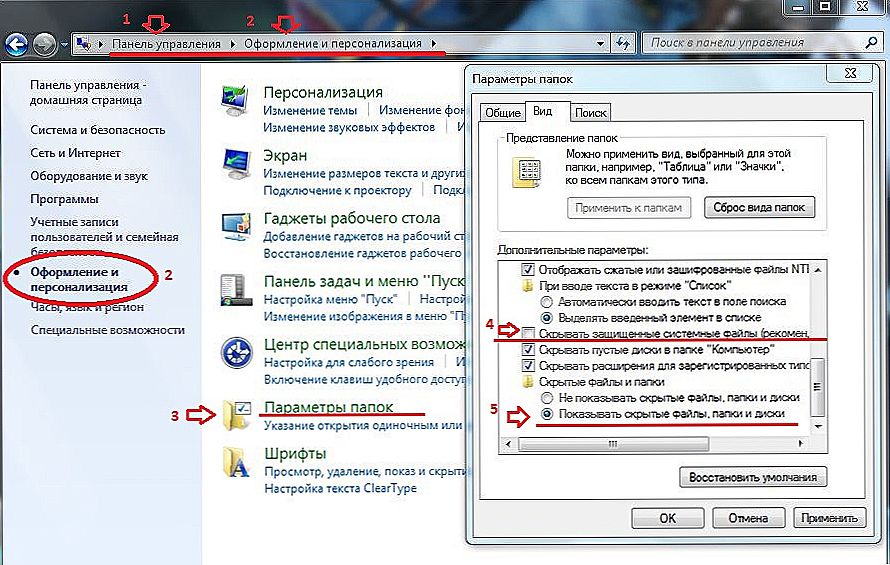
Task: Click the search magnifier icon
Action: point(871,43)
